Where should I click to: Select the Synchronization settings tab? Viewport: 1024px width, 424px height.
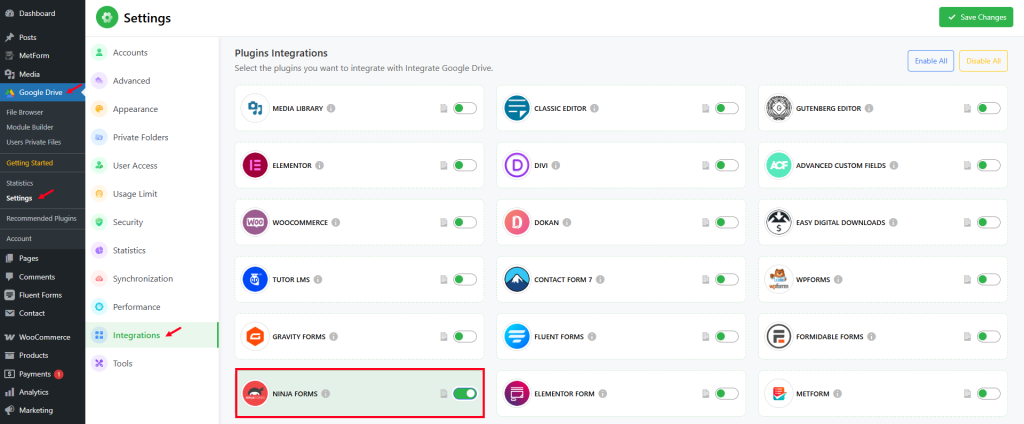(x=152, y=278)
